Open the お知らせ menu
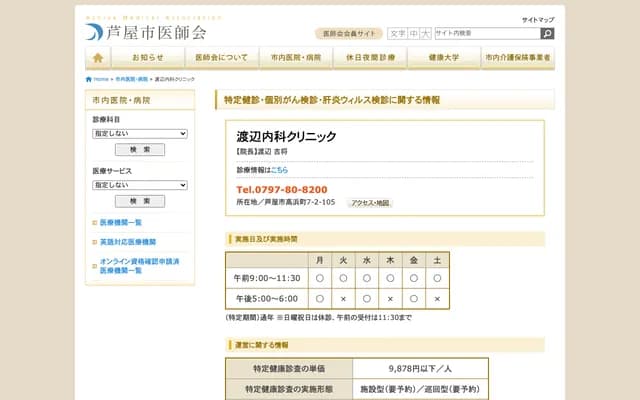The width and height of the screenshot is (640, 400). click(148, 58)
